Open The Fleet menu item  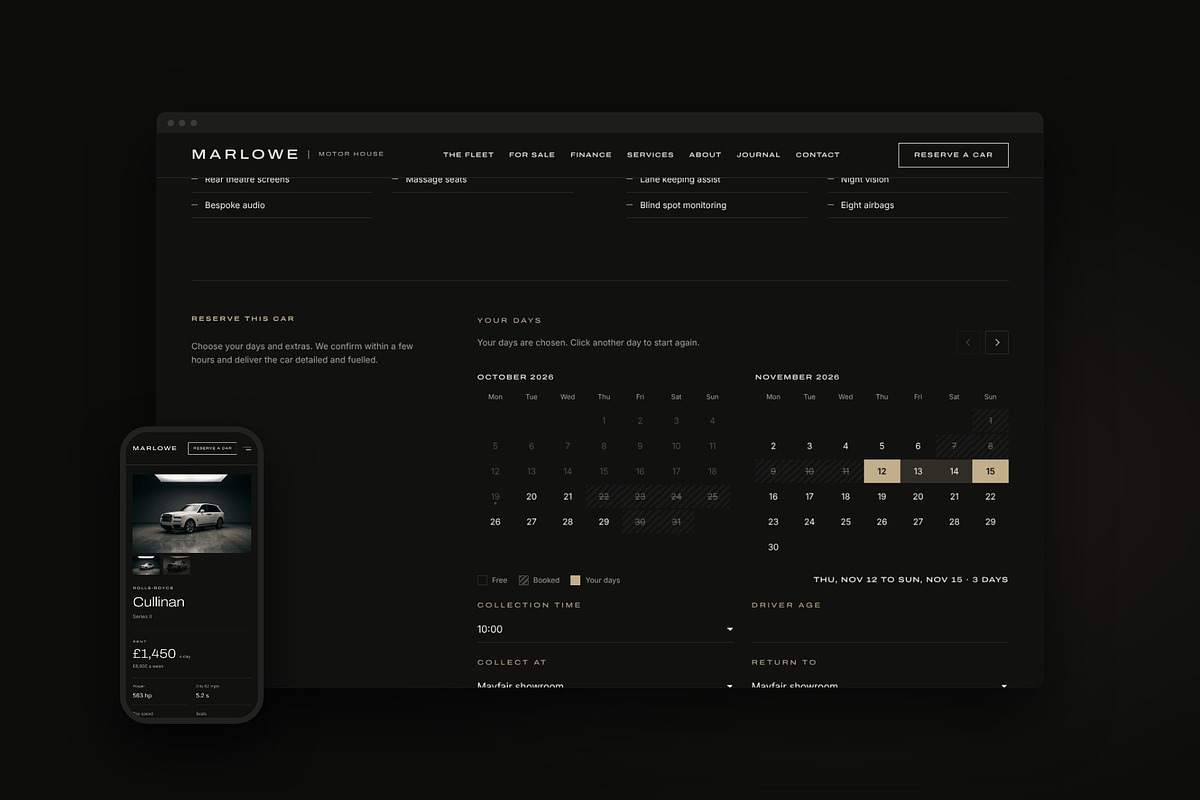point(468,155)
